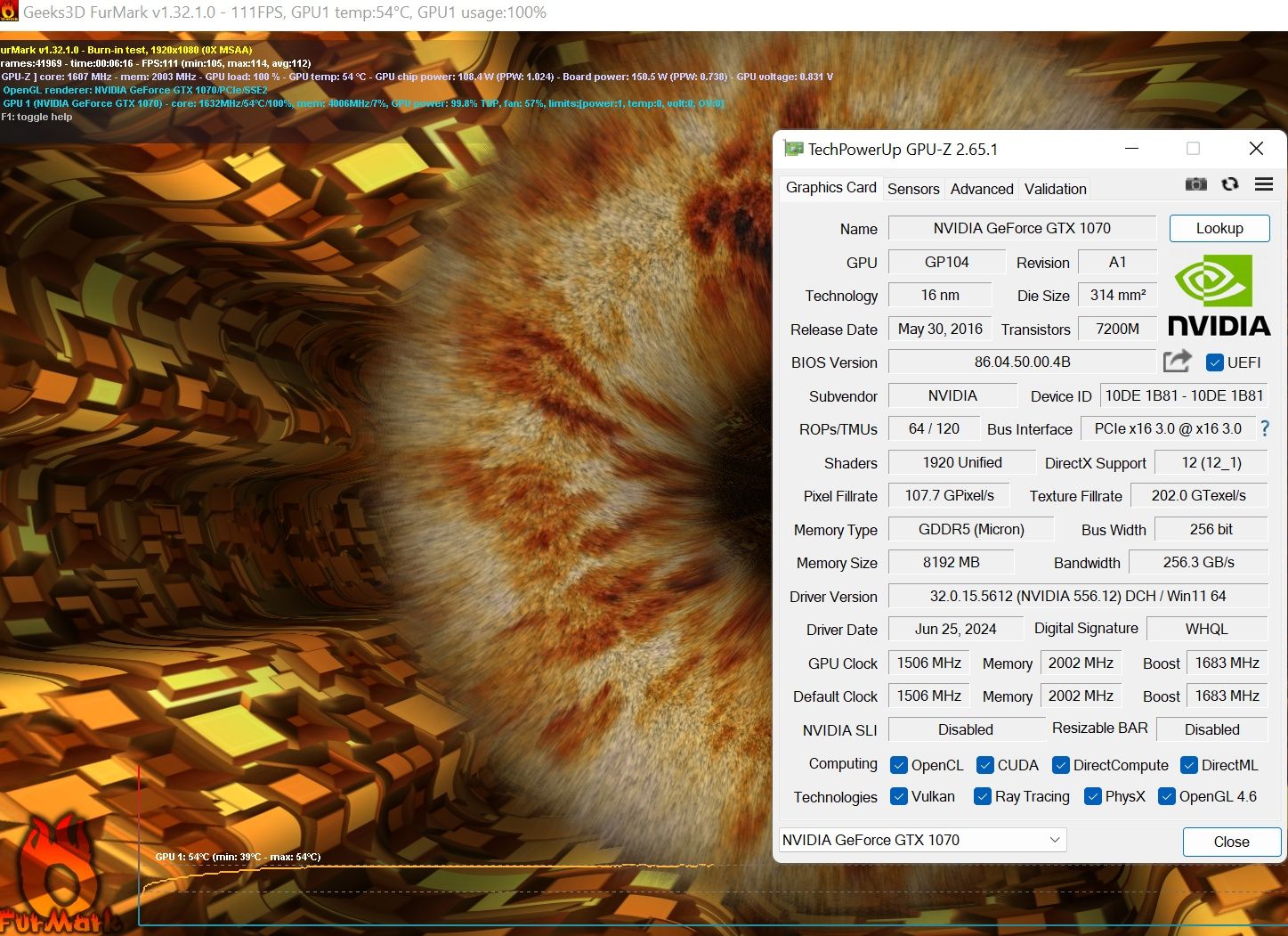Click the Transistors value 7200M

[x=1117, y=329]
